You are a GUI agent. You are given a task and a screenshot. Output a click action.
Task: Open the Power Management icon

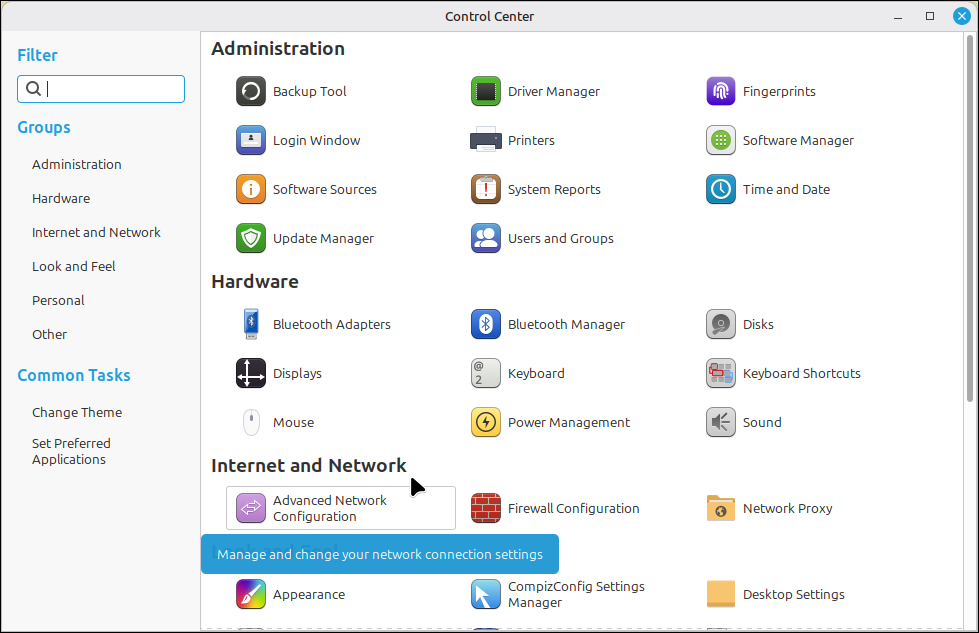click(486, 422)
